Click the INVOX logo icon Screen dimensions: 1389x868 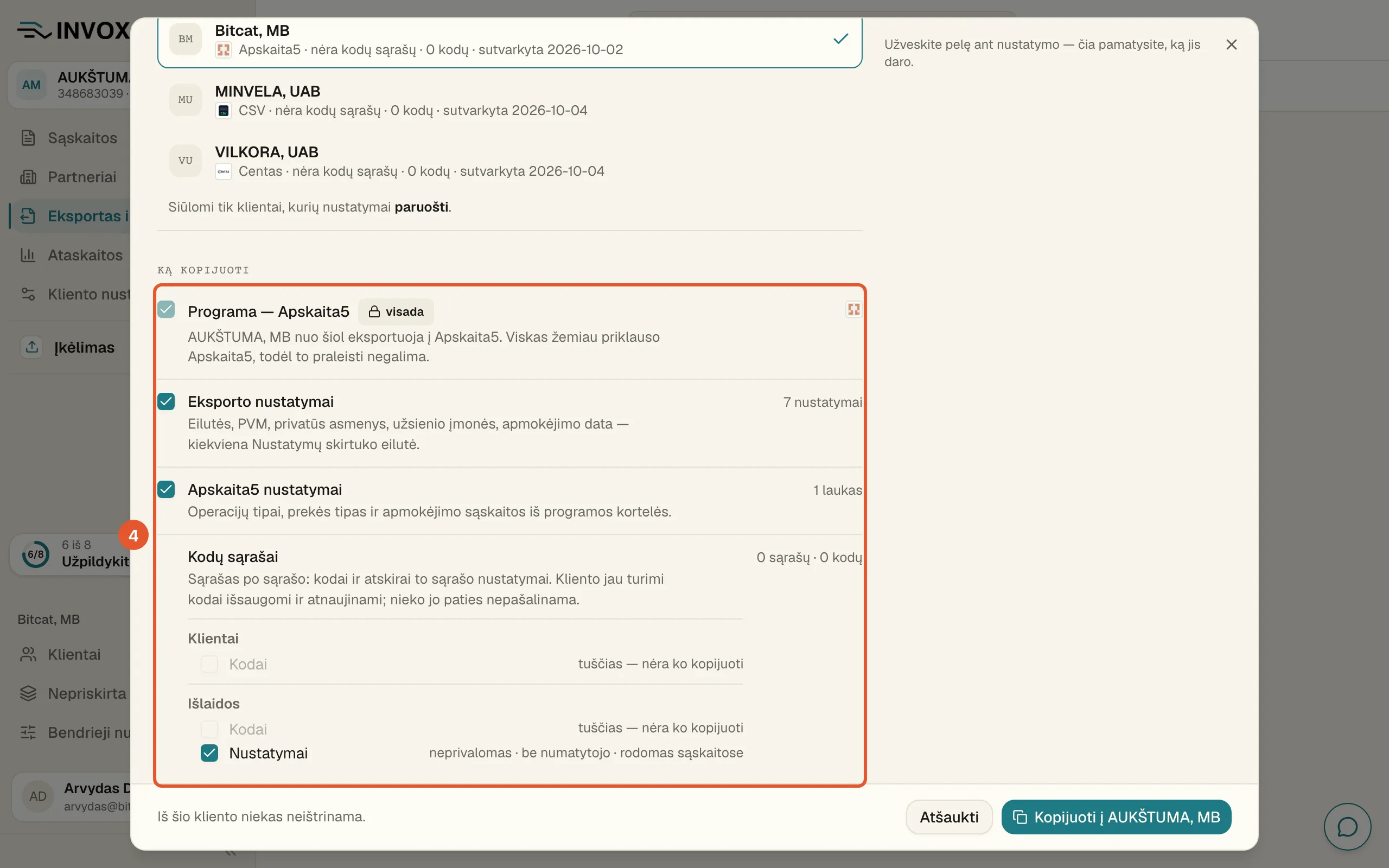[x=34, y=30]
